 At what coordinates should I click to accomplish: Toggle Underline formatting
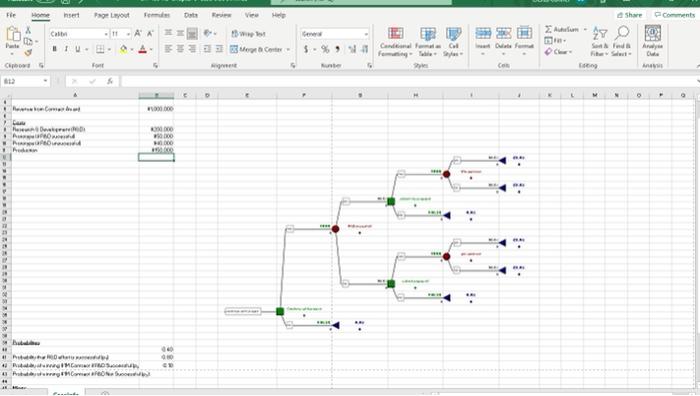[x=78, y=49]
